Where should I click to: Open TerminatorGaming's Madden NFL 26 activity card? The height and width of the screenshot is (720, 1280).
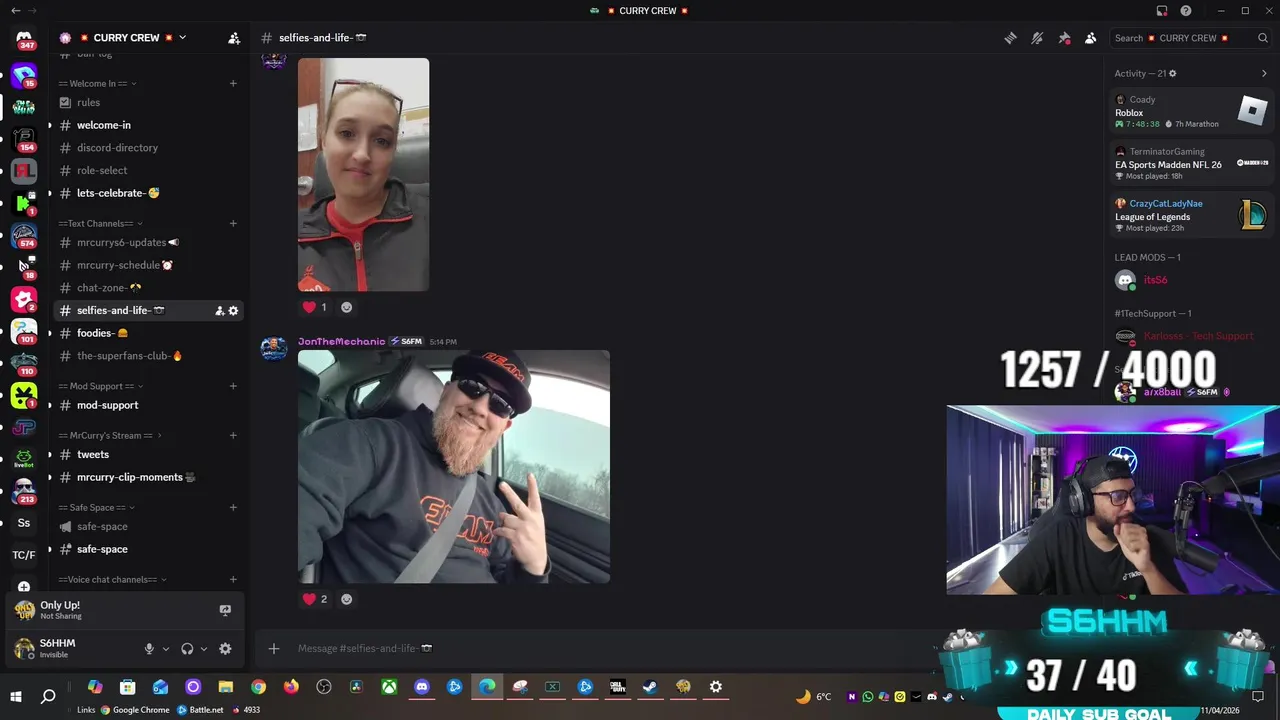click(1192, 164)
